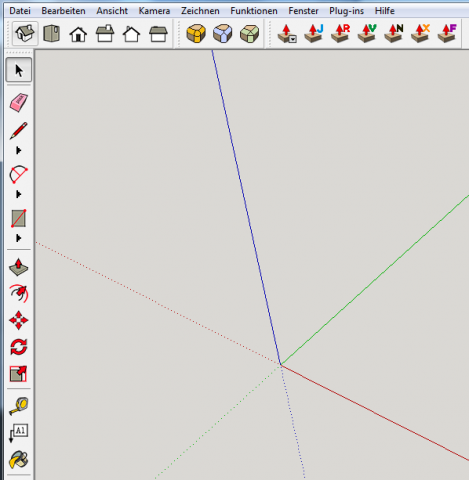Image resolution: width=469 pixels, height=480 pixels.
Task: Select the Rectangle shape tool
Action: [19, 218]
